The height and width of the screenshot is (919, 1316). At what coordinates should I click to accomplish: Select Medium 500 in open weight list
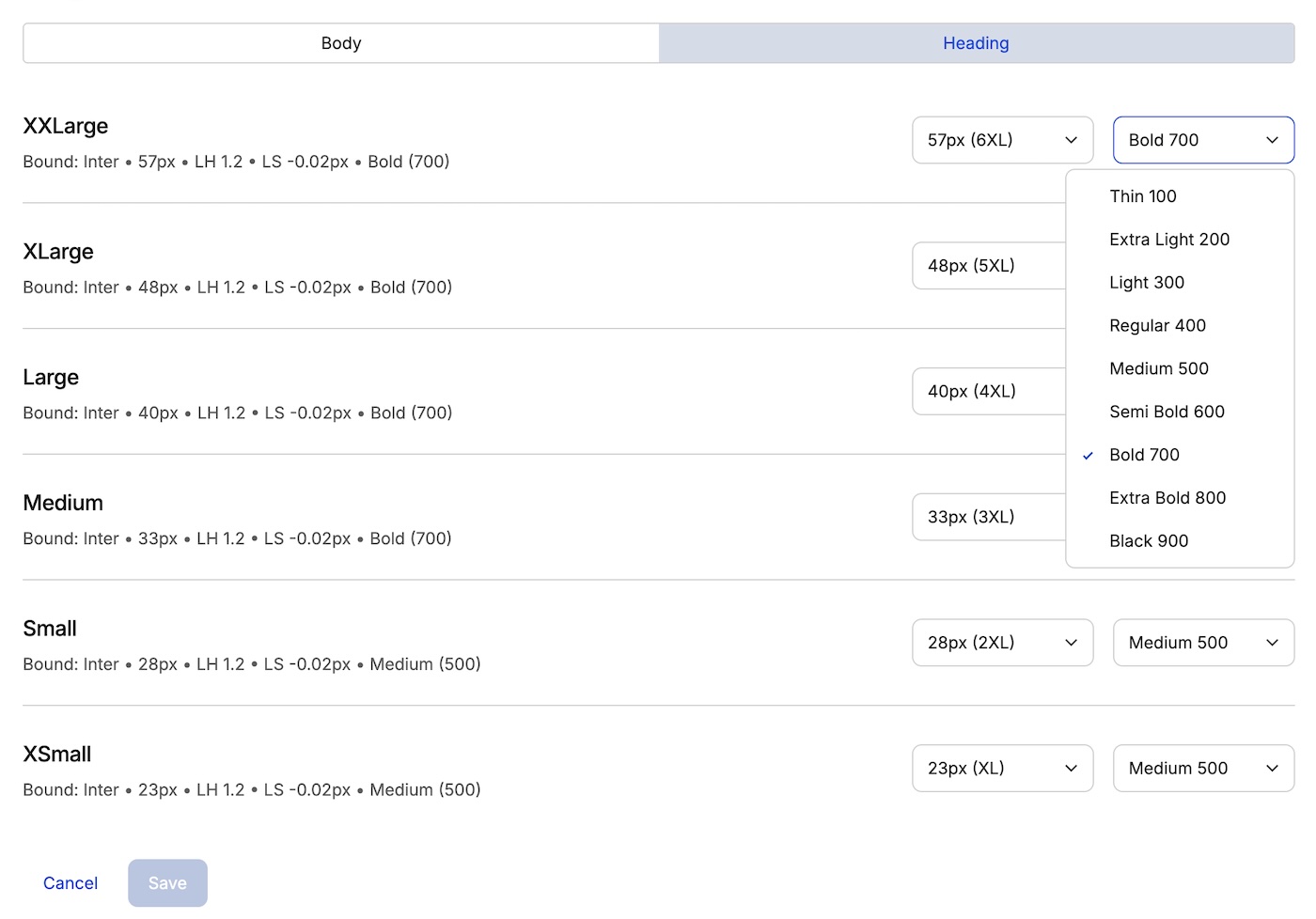[1180, 369]
